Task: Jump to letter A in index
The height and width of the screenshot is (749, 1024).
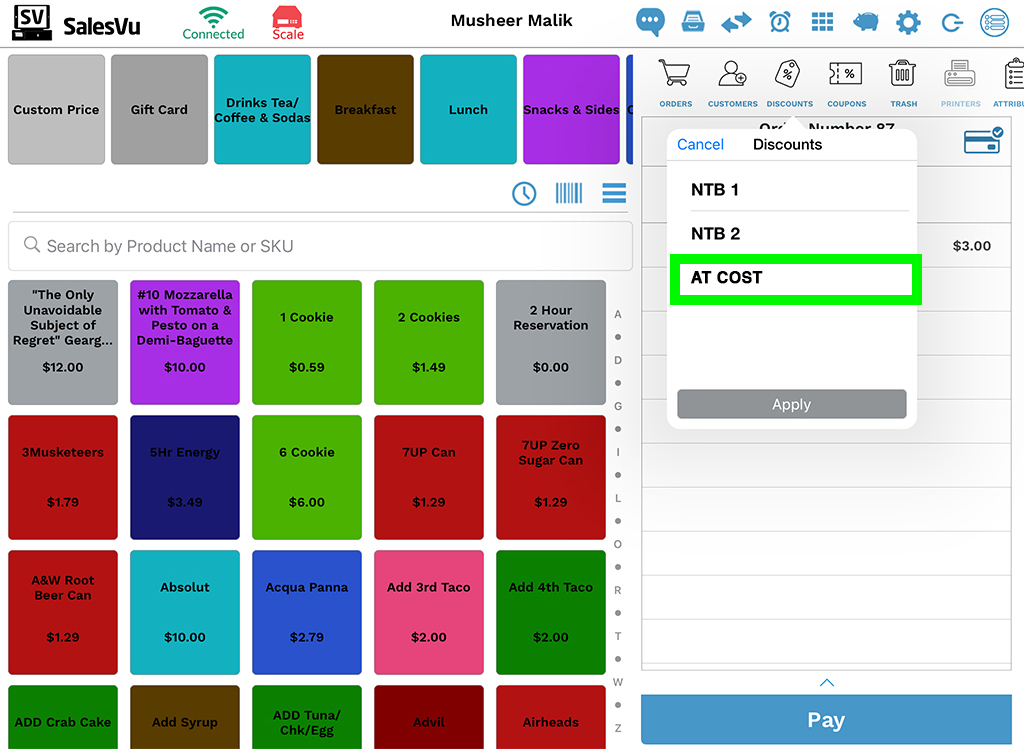Action: [618, 314]
